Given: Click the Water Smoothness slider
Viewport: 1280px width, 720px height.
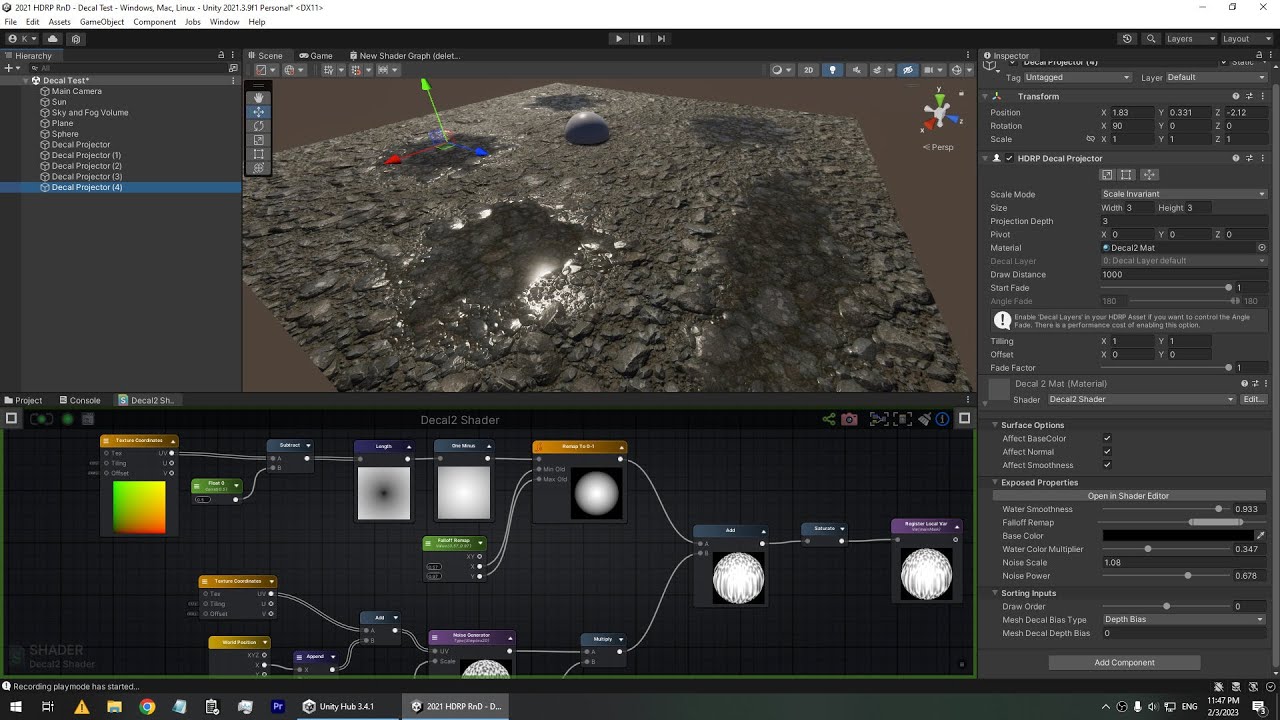Looking at the screenshot, I should pyautogui.click(x=1165, y=509).
